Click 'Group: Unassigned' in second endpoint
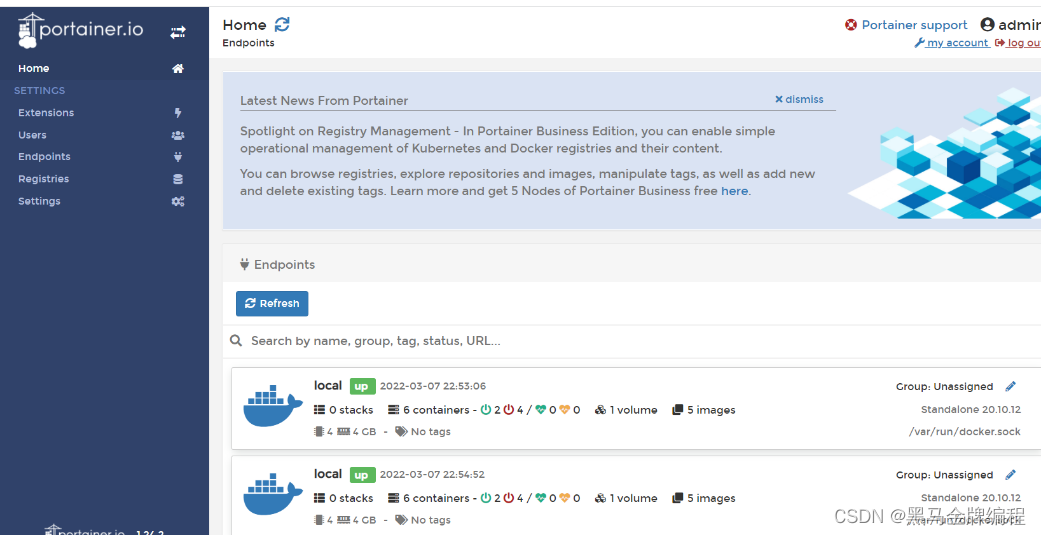 [945, 475]
